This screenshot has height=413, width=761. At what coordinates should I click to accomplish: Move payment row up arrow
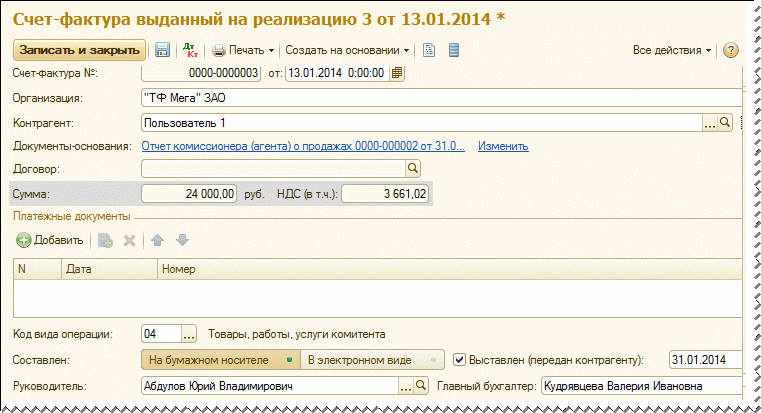click(x=157, y=240)
